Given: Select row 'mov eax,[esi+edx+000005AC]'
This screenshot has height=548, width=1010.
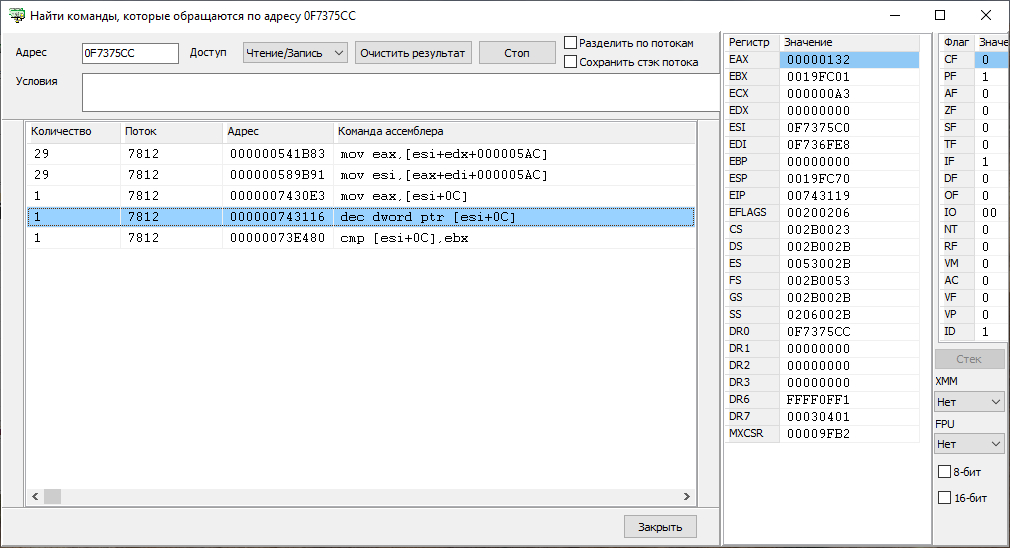Looking at the screenshot, I should point(361,154).
